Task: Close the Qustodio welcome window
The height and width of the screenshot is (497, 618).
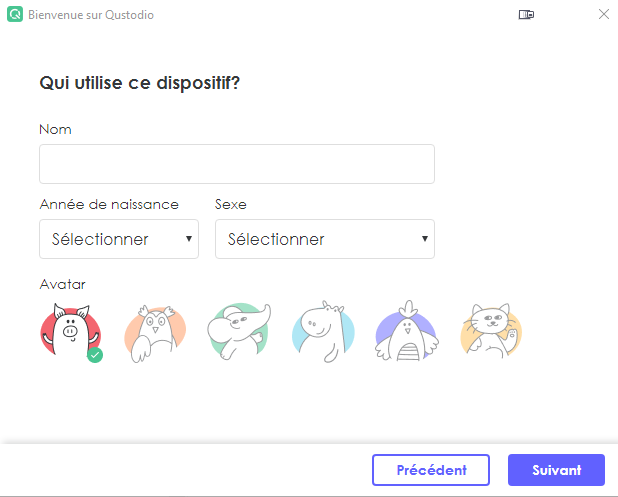Action: click(x=603, y=14)
